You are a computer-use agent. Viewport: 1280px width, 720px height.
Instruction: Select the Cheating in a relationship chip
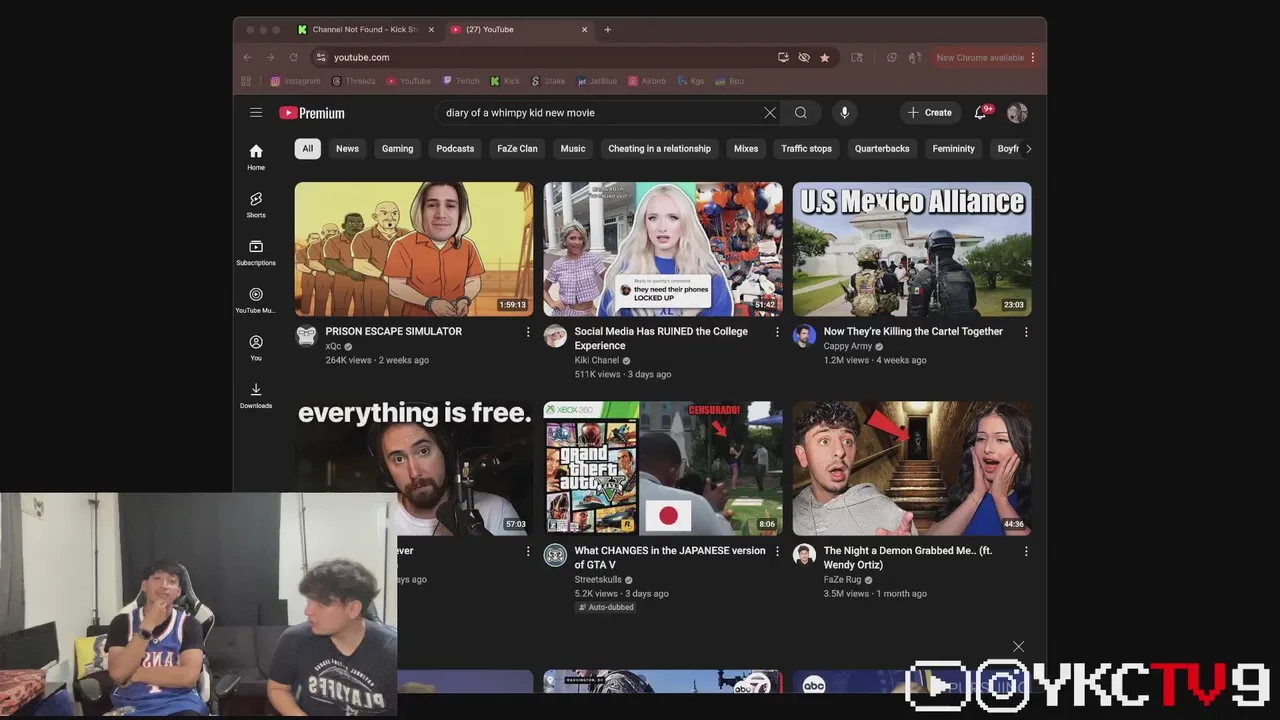[x=659, y=149]
